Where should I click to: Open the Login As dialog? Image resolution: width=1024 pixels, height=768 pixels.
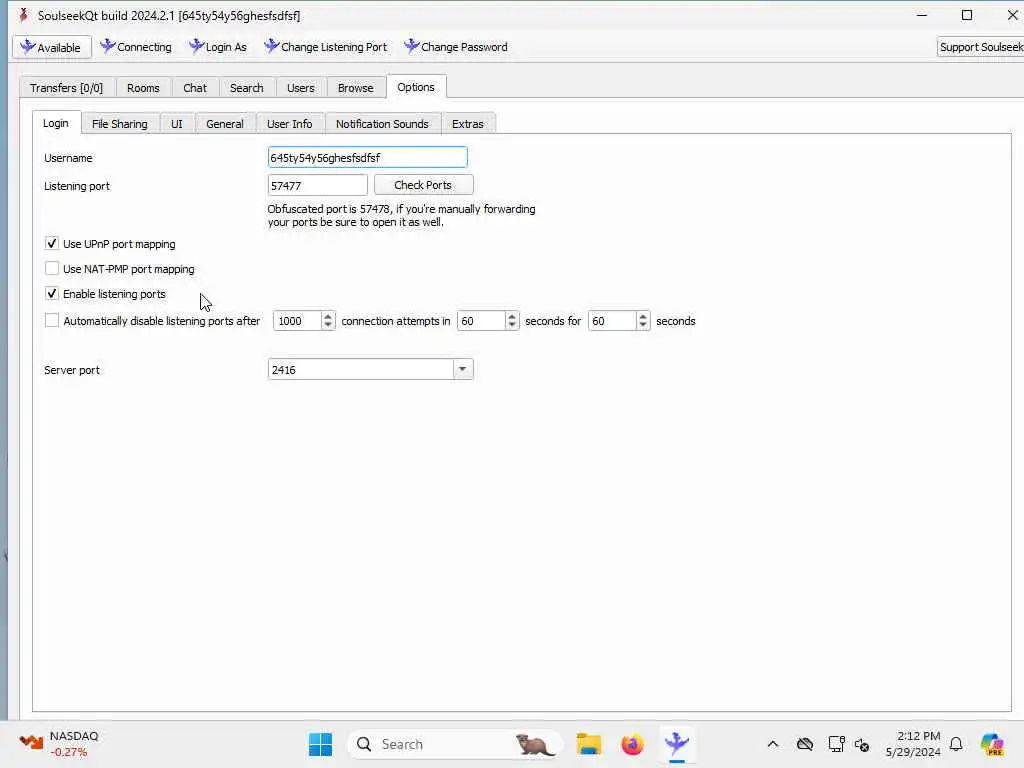coord(218,47)
